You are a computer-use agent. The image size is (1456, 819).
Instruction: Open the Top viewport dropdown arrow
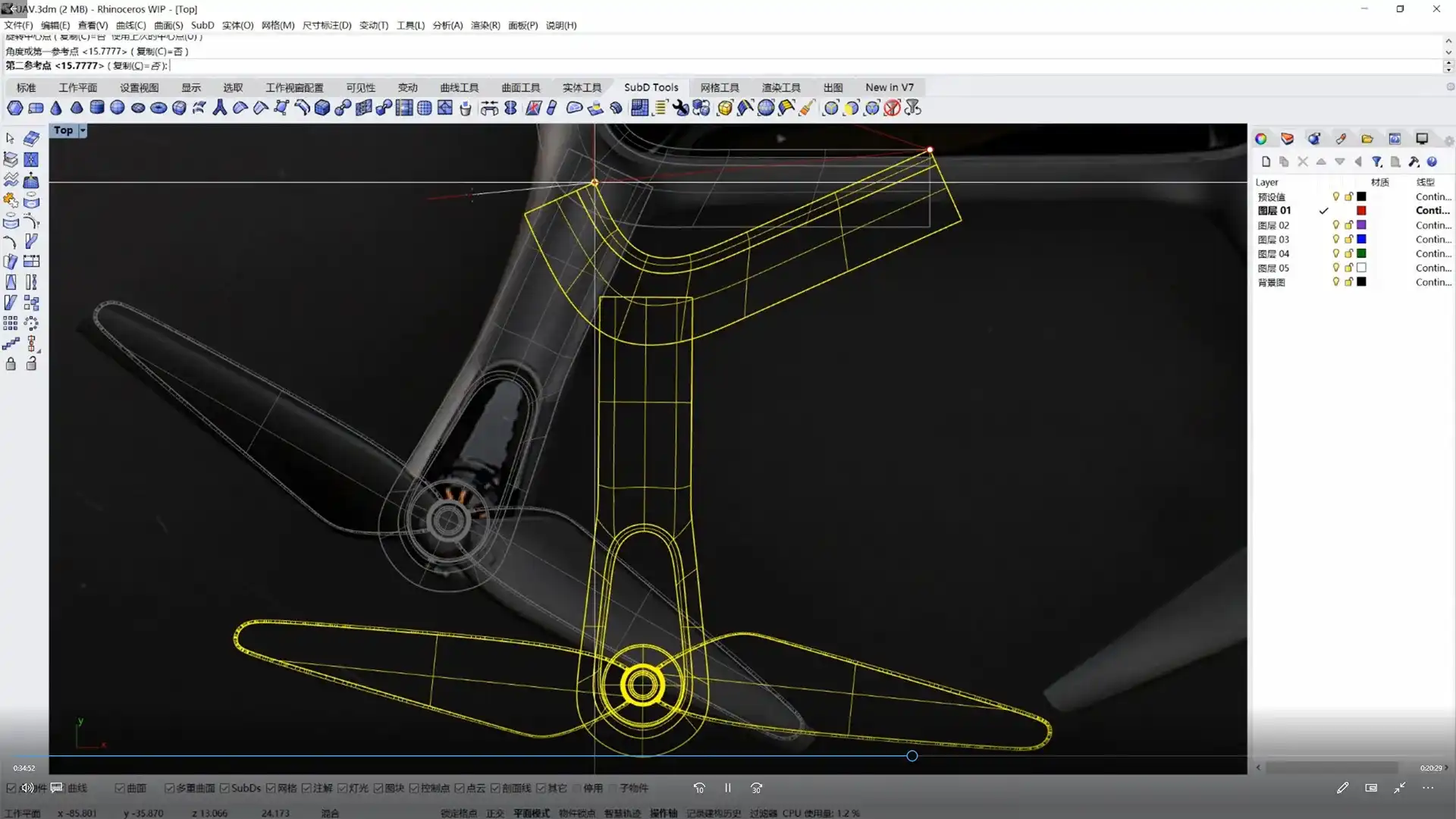point(83,130)
